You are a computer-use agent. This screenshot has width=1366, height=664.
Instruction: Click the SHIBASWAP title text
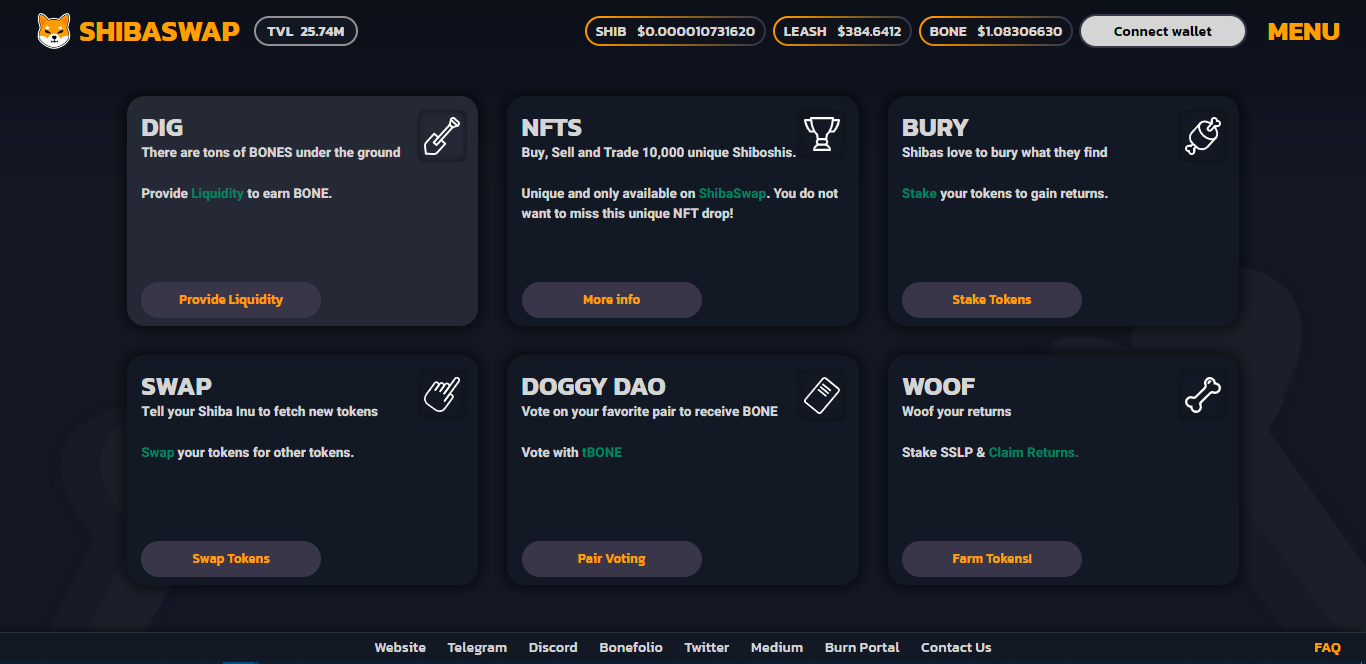tap(159, 31)
